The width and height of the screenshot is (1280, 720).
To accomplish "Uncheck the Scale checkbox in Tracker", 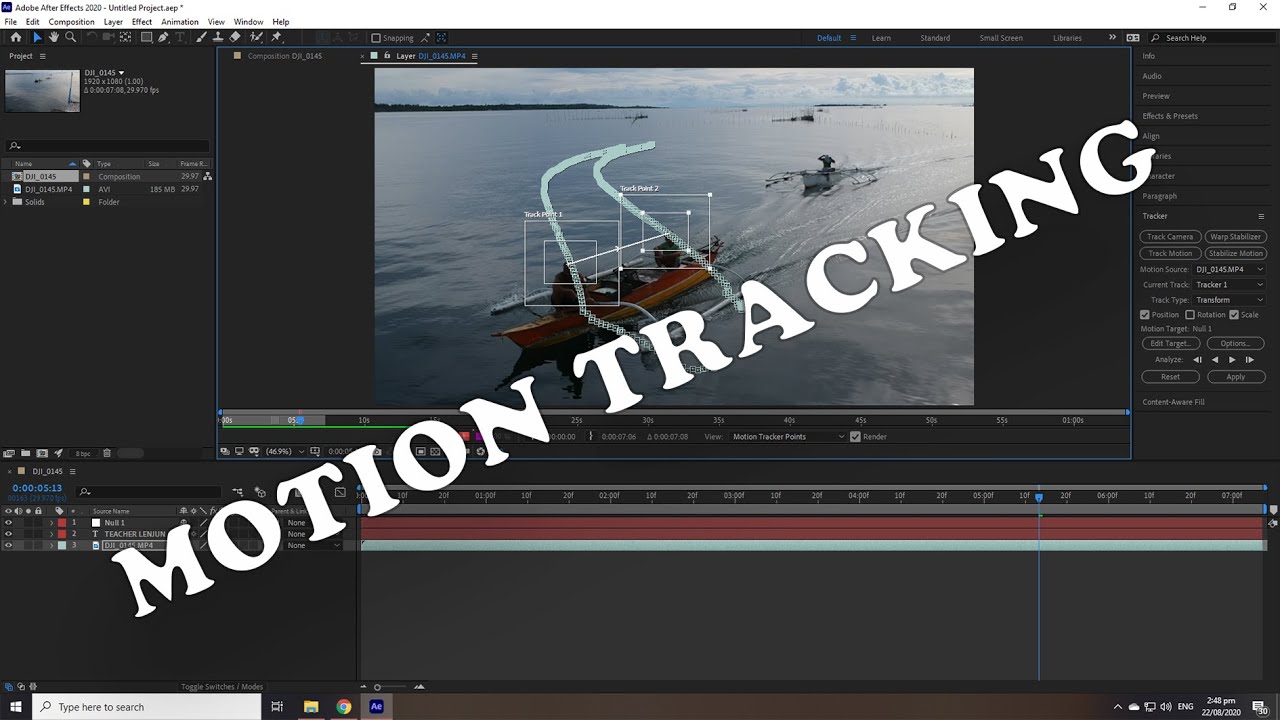I will [1234, 314].
